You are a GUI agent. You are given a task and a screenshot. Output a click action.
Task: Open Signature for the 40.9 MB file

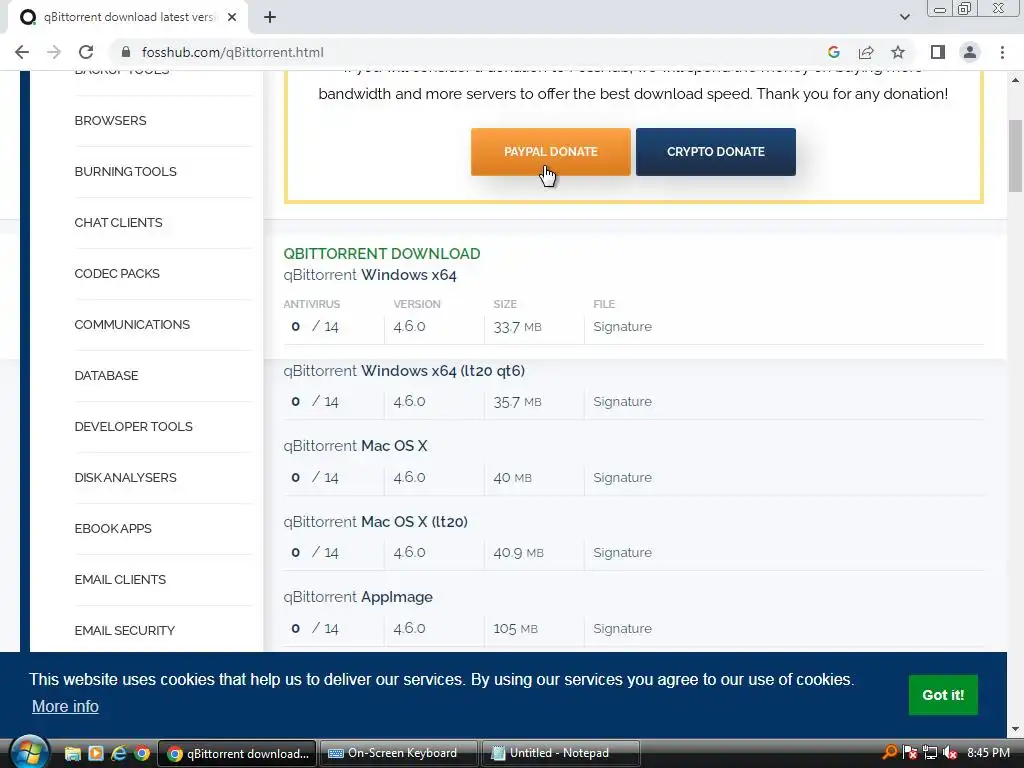coord(622,552)
